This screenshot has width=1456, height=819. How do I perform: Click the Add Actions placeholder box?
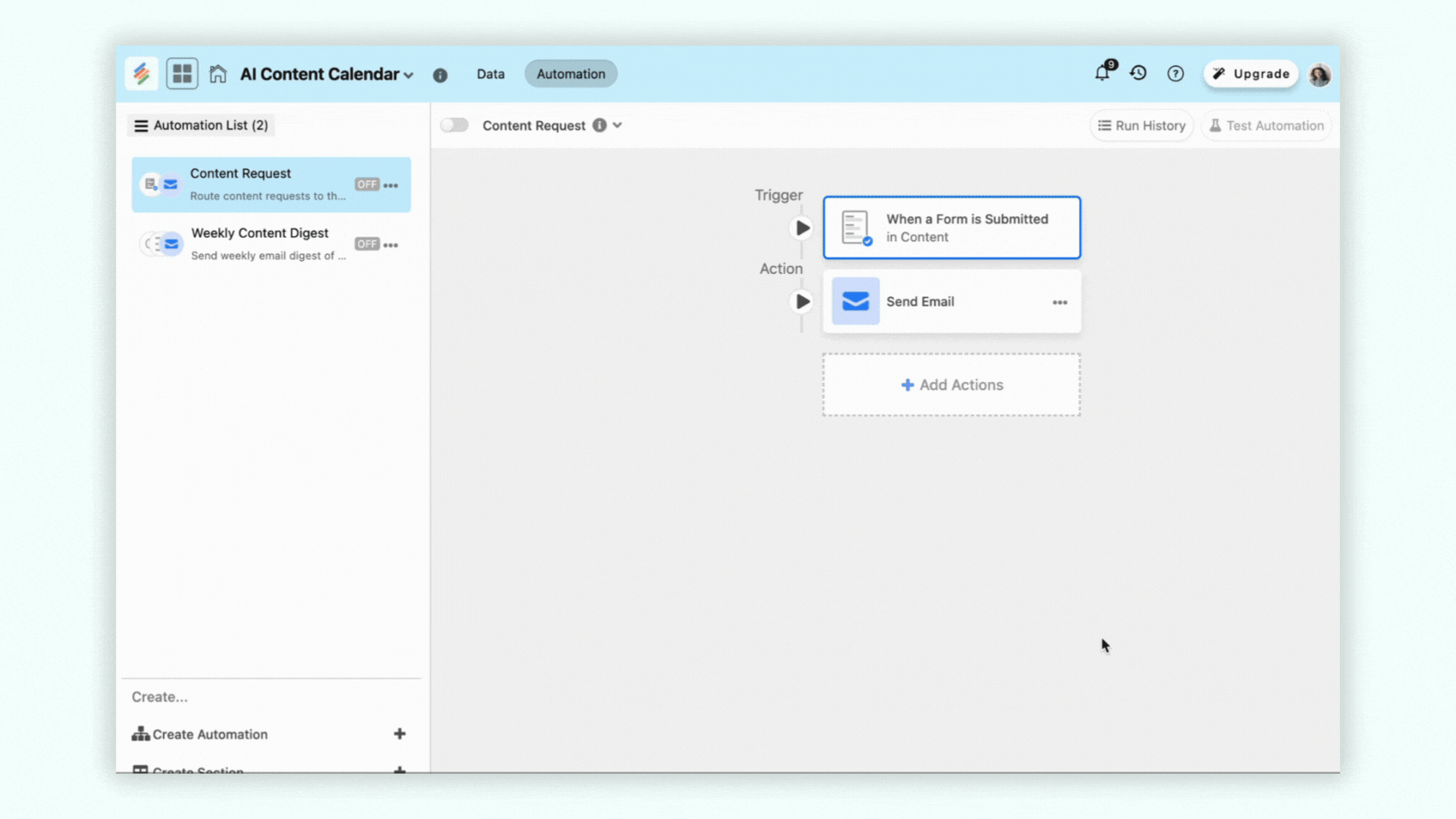tap(952, 385)
